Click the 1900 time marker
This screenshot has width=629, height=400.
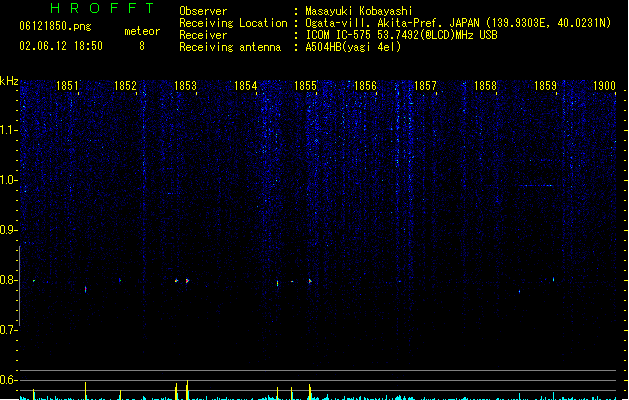(x=604, y=86)
